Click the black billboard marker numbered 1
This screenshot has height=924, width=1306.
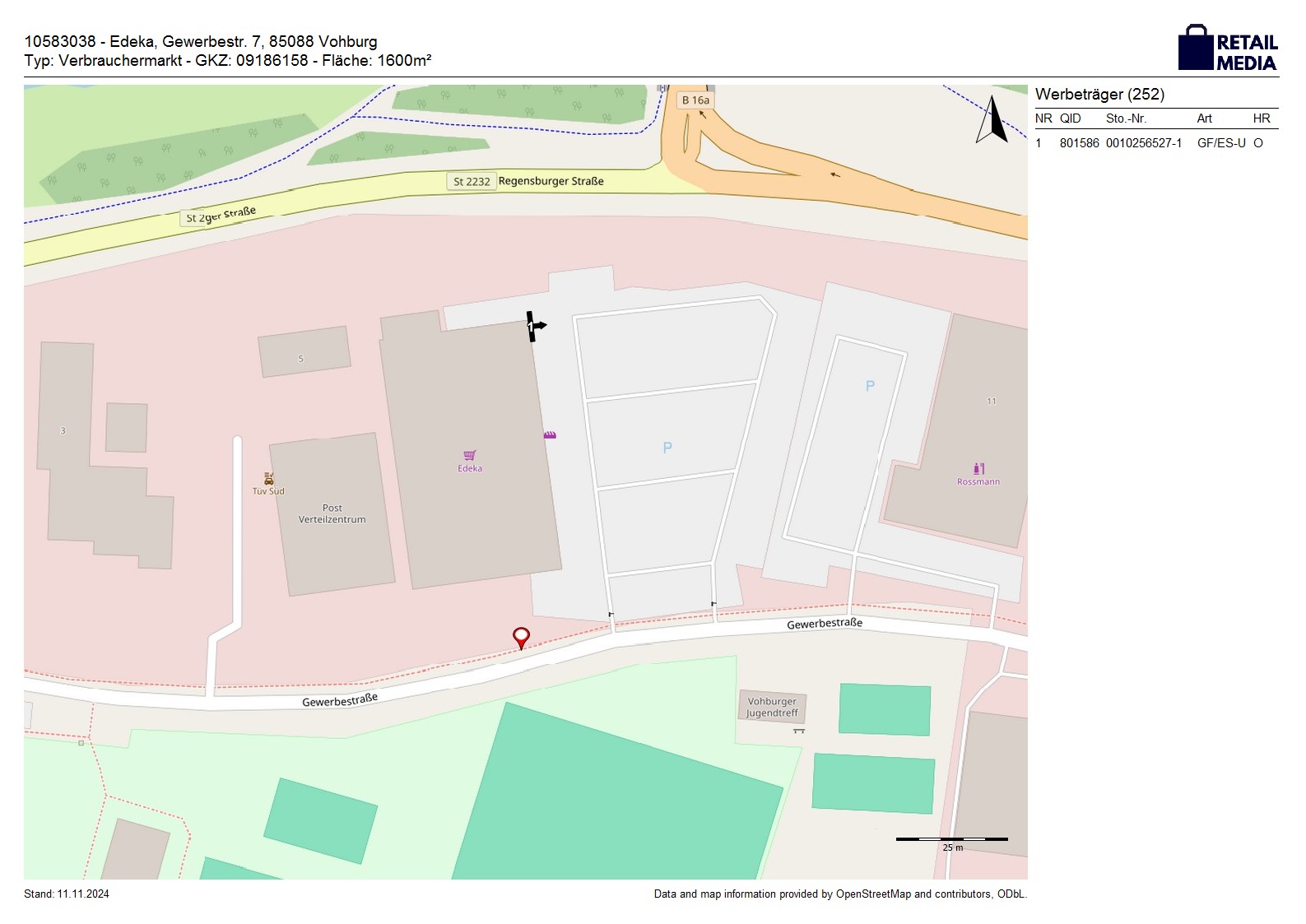pyautogui.click(x=534, y=327)
